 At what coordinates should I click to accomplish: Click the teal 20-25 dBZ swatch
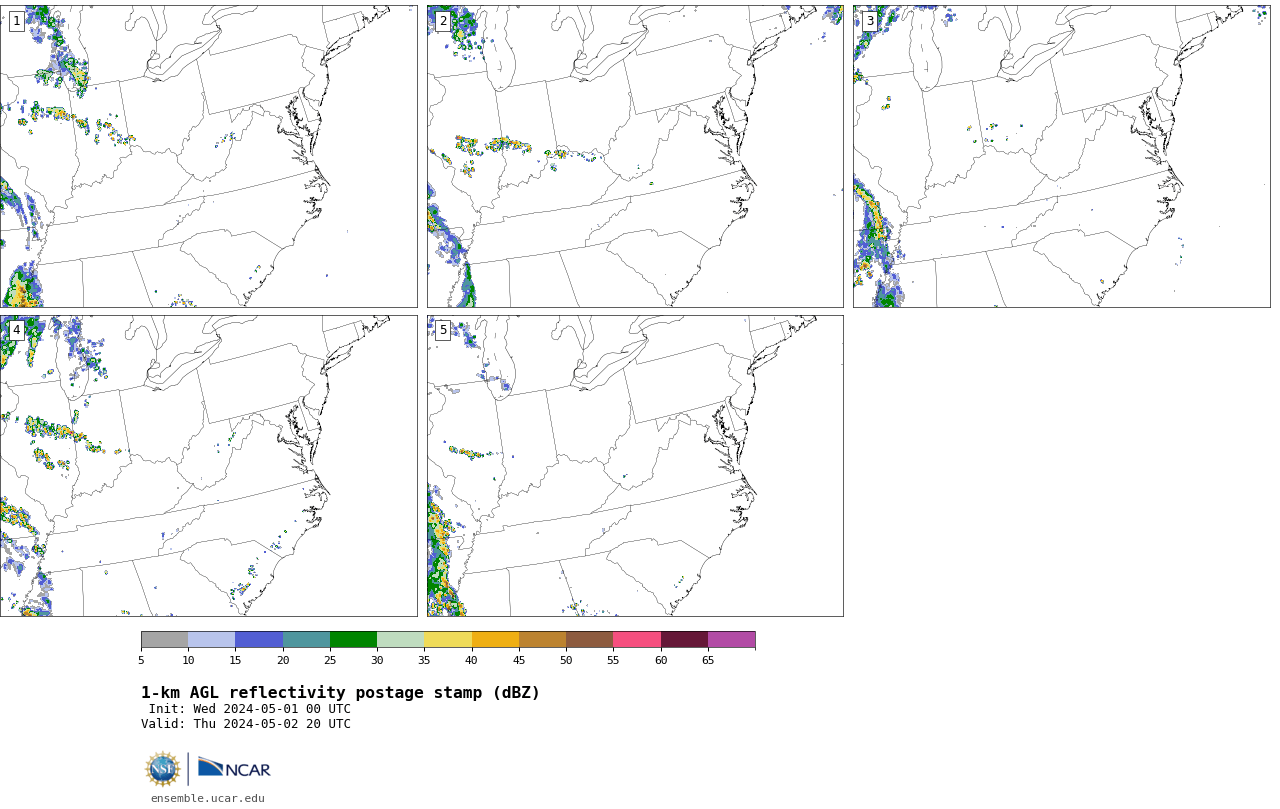306,640
